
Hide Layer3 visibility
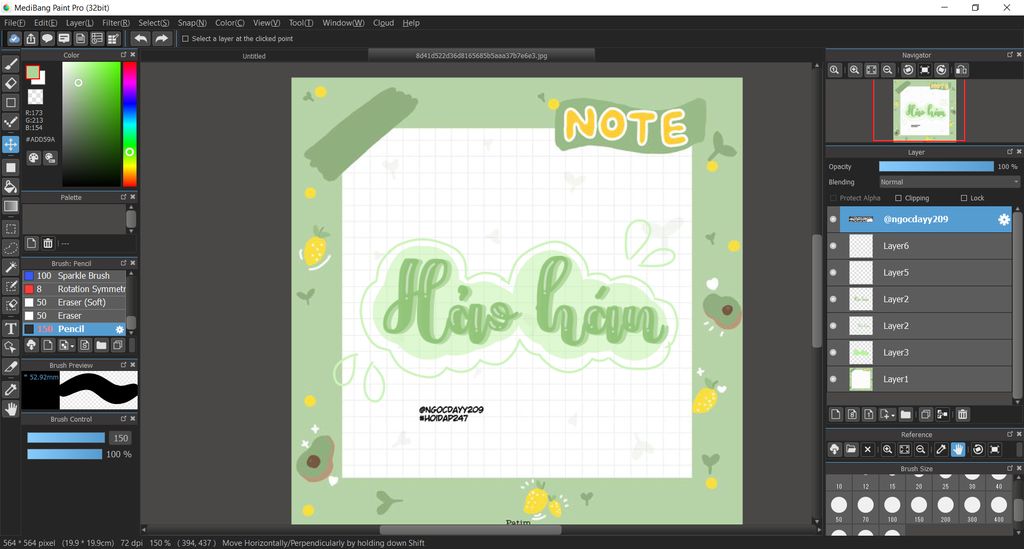tap(833, 353)
